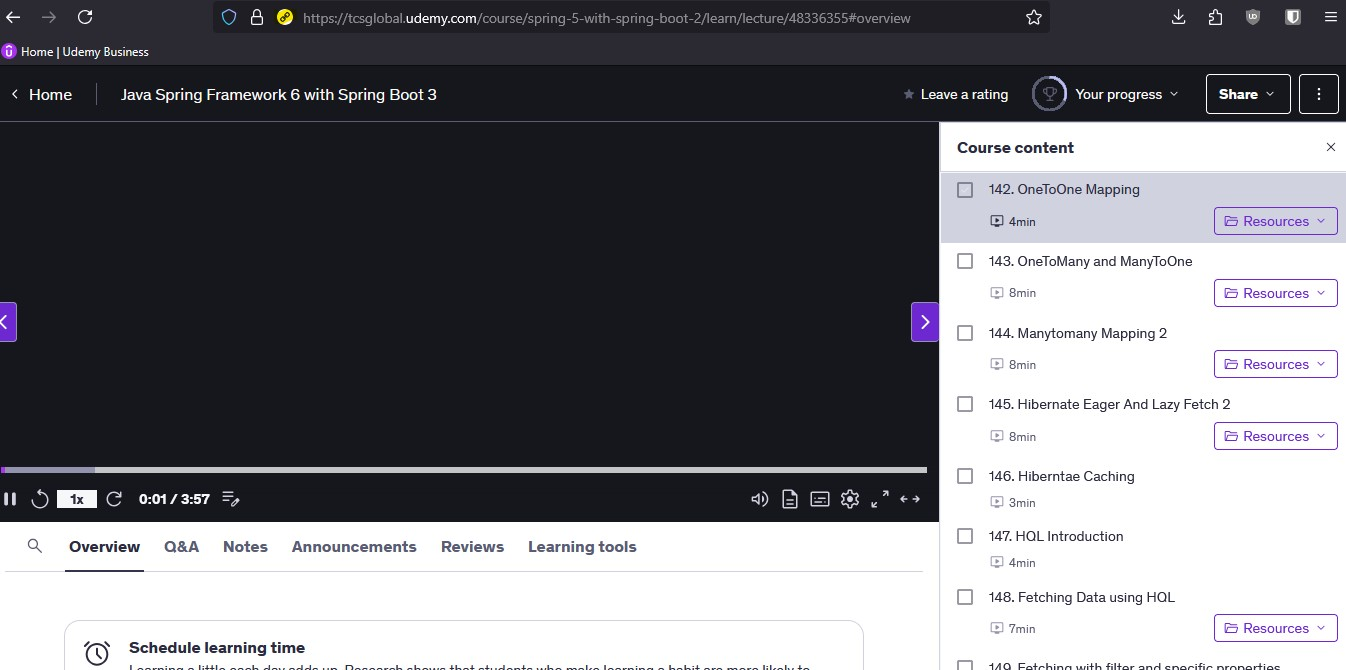Click the lock icon in address bar
1346x670 pixels.
point(257,17)
